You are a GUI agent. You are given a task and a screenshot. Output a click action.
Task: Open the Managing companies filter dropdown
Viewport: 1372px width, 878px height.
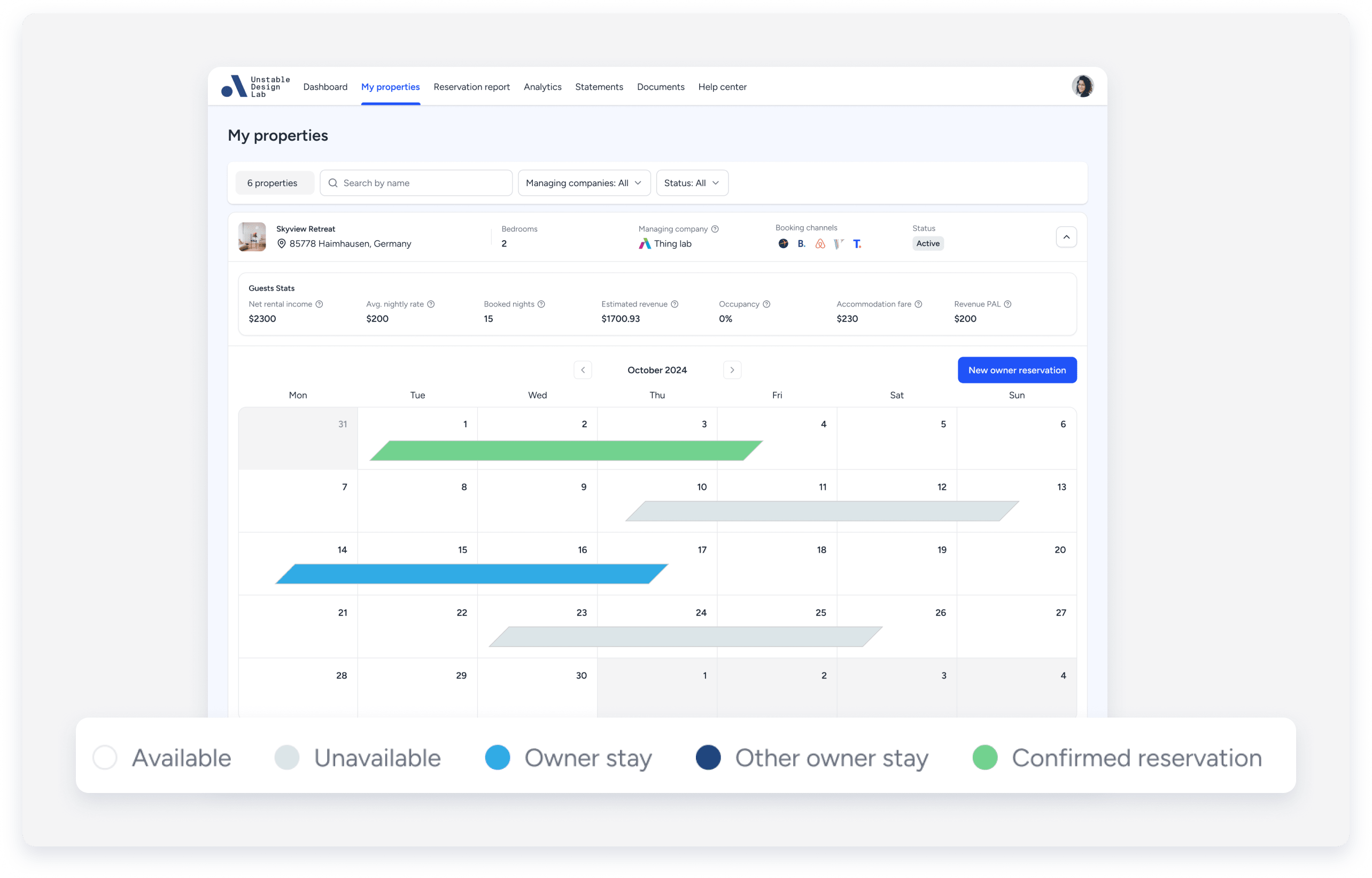click(x=584, y=183)
